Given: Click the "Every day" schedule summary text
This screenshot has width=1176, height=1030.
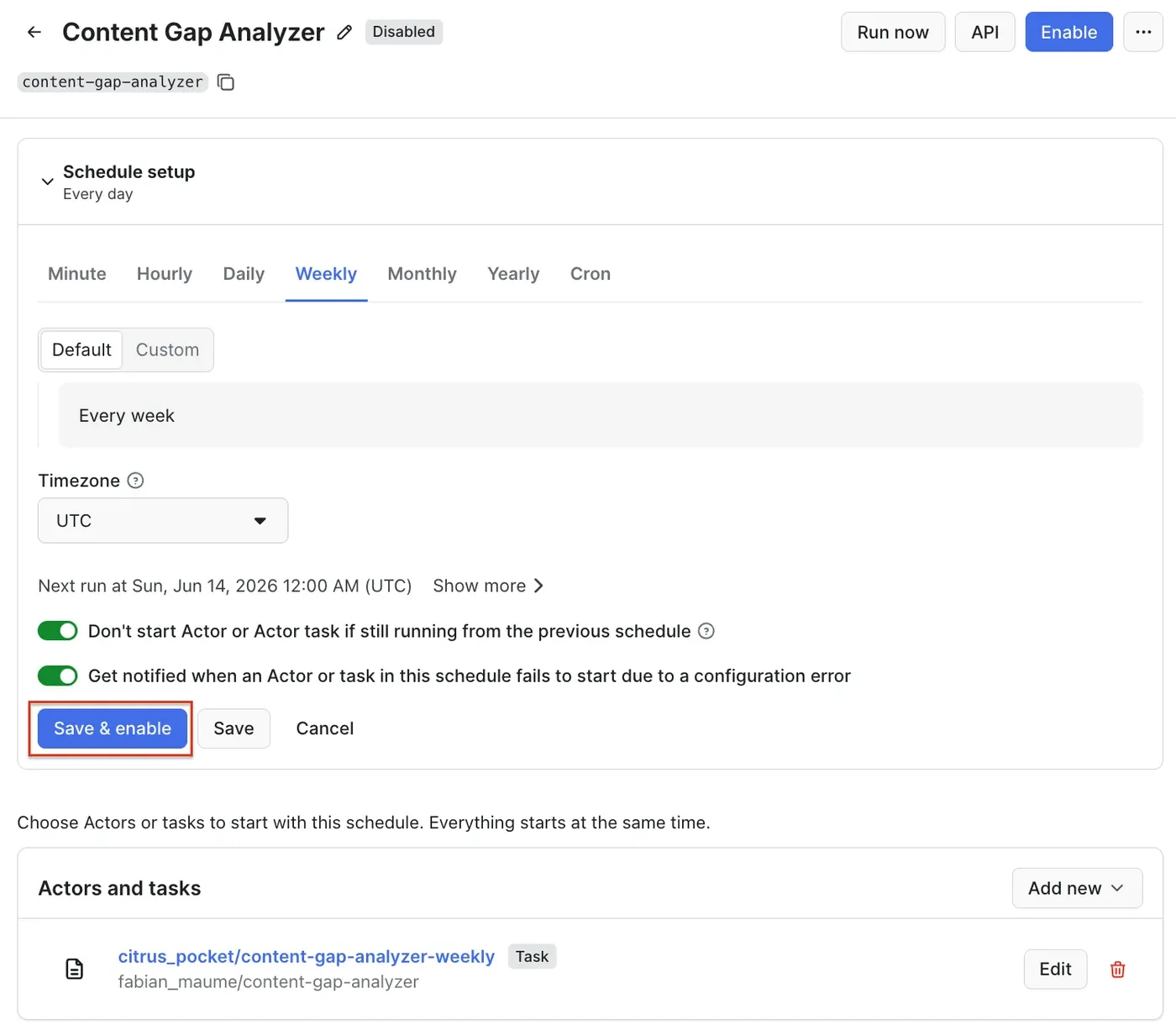Looking at the screenshot, I should [98, 194].
